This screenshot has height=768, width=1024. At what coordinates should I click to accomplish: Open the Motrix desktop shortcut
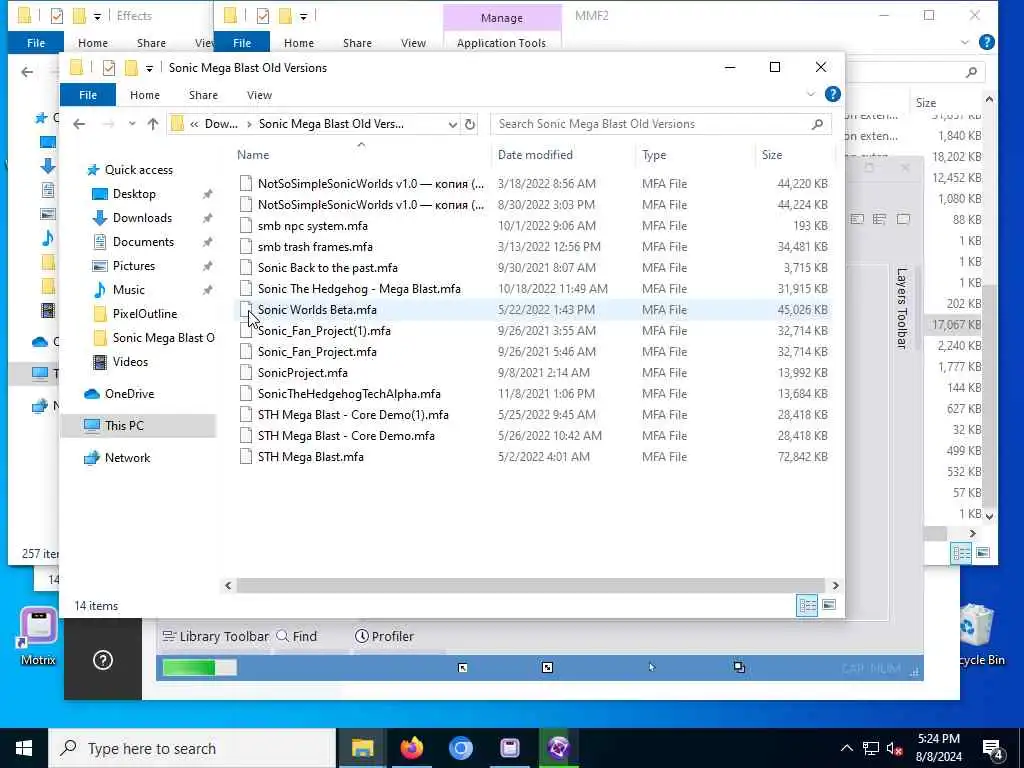38,637
